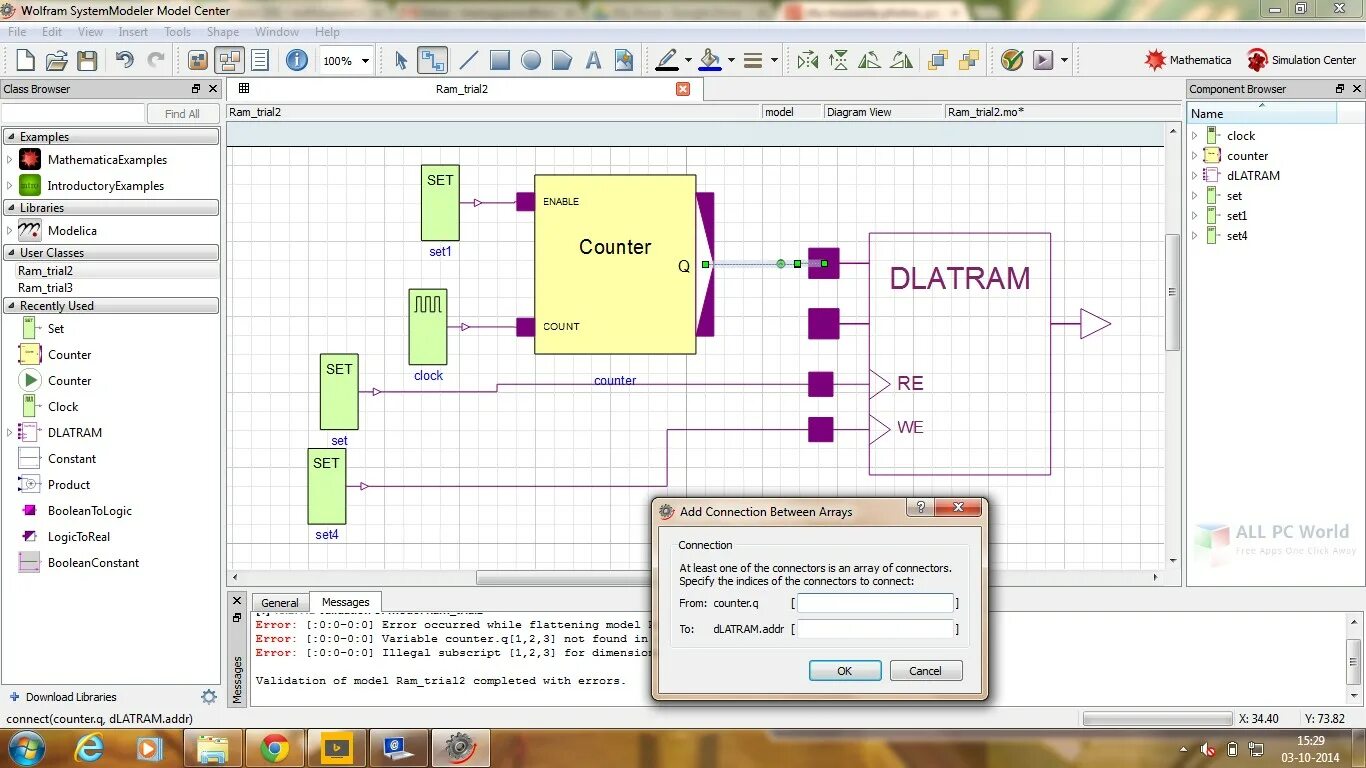The height and width of the screenshot is (768, 1366).
Task: Select Ram_trial3 under User Classes
Action: pyautogui.click(x=46, y=288)
